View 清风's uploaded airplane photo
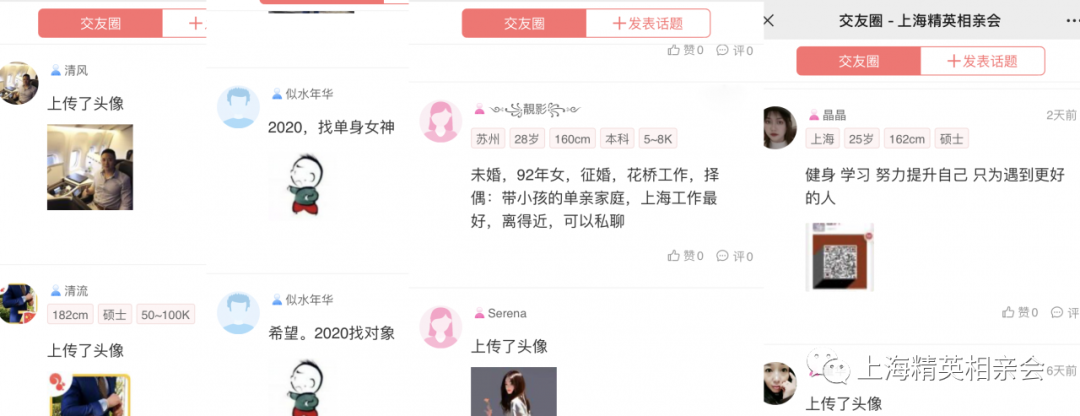This screenshot has width=1080, height=416. click(90, 167)
